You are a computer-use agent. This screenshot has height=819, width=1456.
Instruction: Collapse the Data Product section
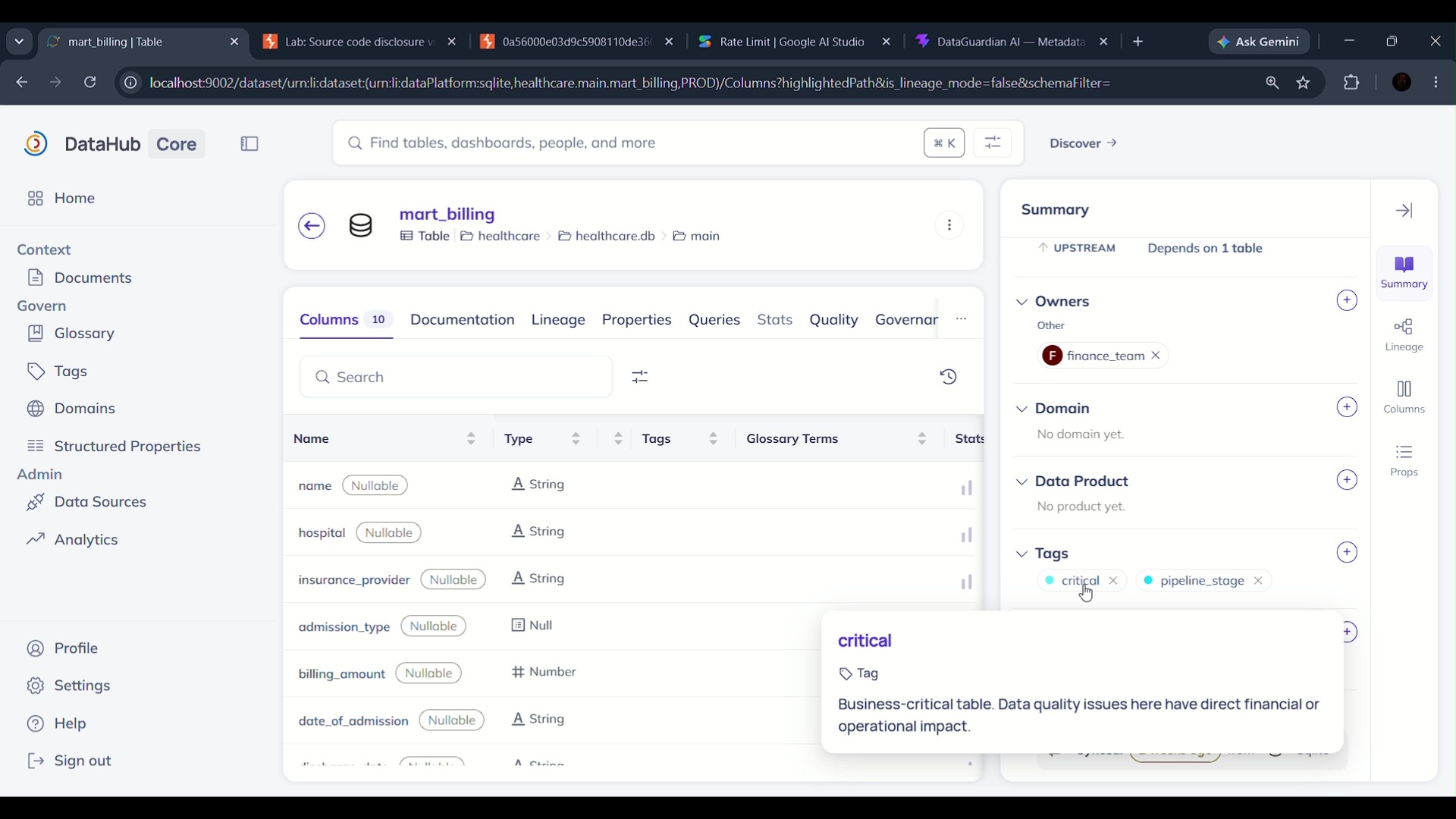pyautogui.click(x=1022, y=482)
